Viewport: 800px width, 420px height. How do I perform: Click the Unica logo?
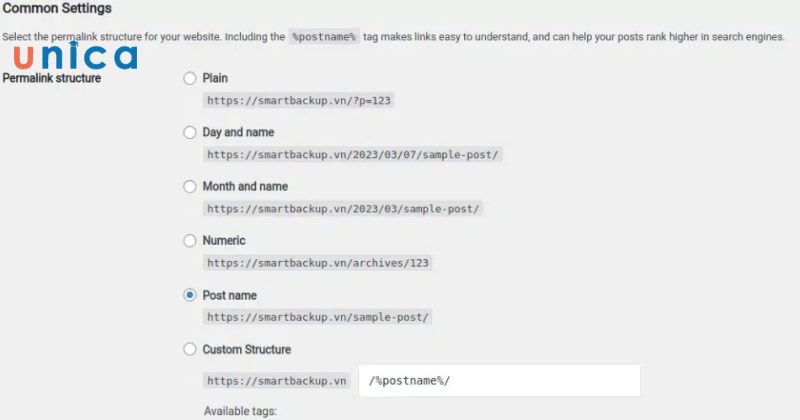tap(75, 57)
